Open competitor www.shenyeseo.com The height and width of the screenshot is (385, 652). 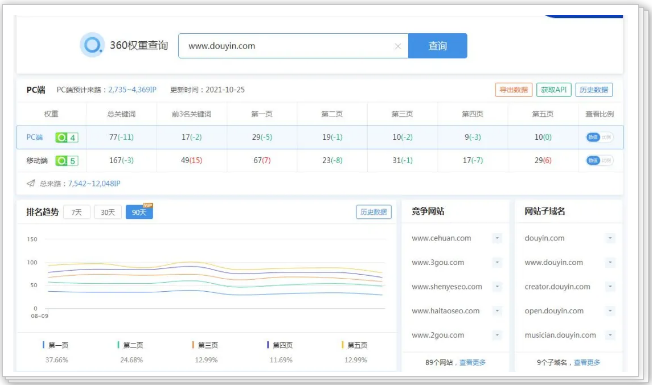point(447,286)
